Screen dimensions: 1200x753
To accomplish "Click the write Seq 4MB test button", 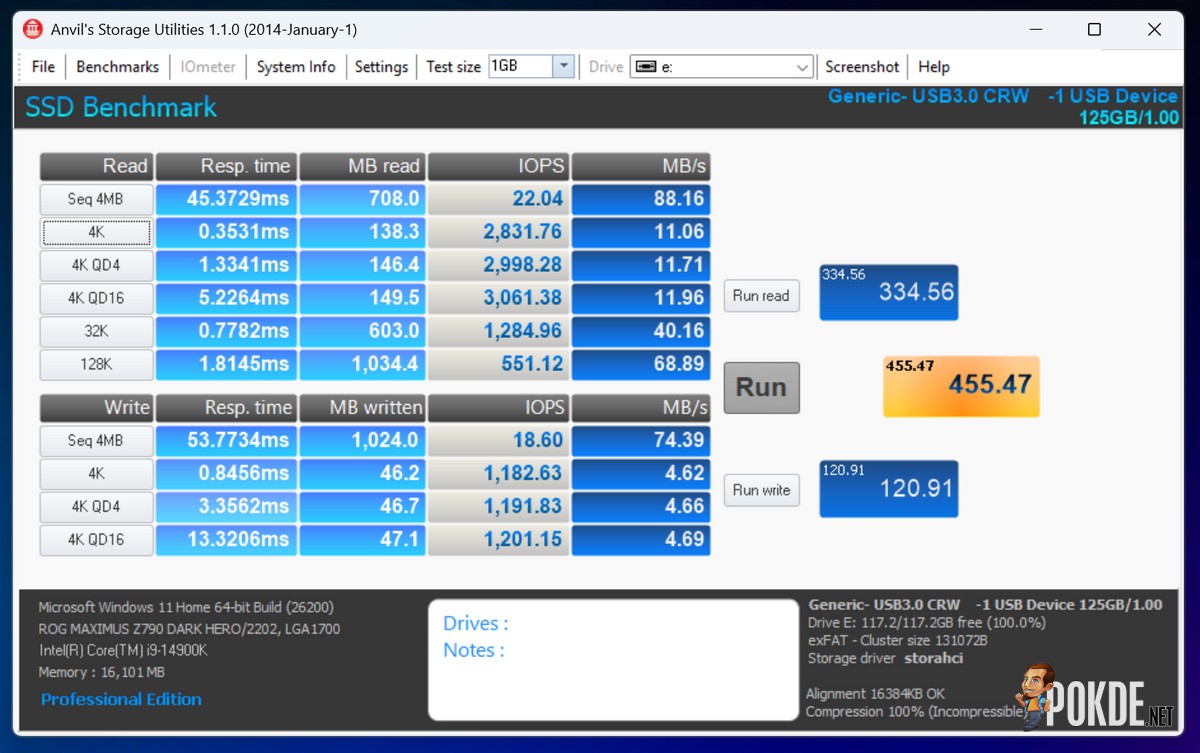I will [x=96, y=441].
